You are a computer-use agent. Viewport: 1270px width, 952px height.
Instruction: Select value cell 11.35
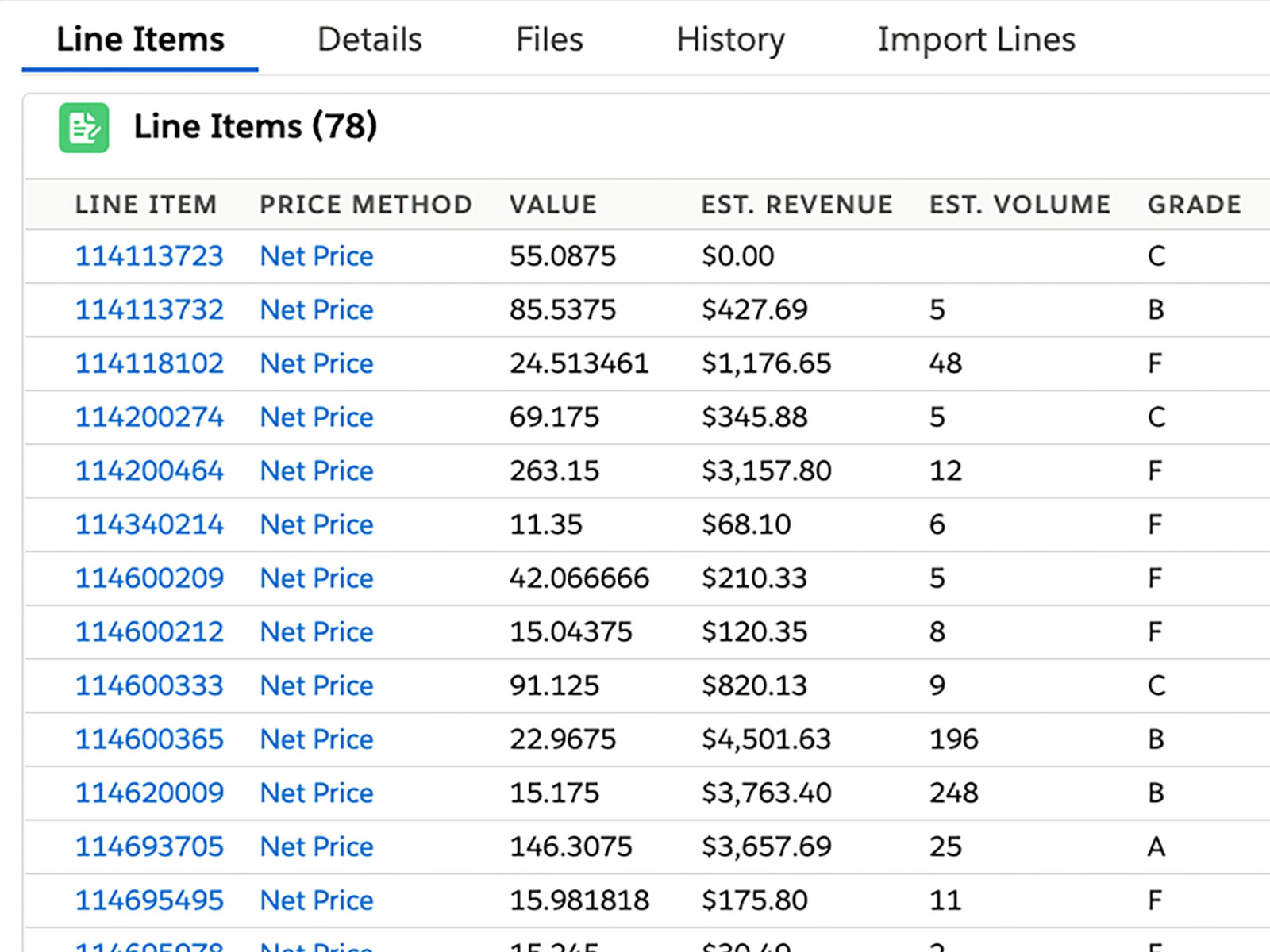546,524
